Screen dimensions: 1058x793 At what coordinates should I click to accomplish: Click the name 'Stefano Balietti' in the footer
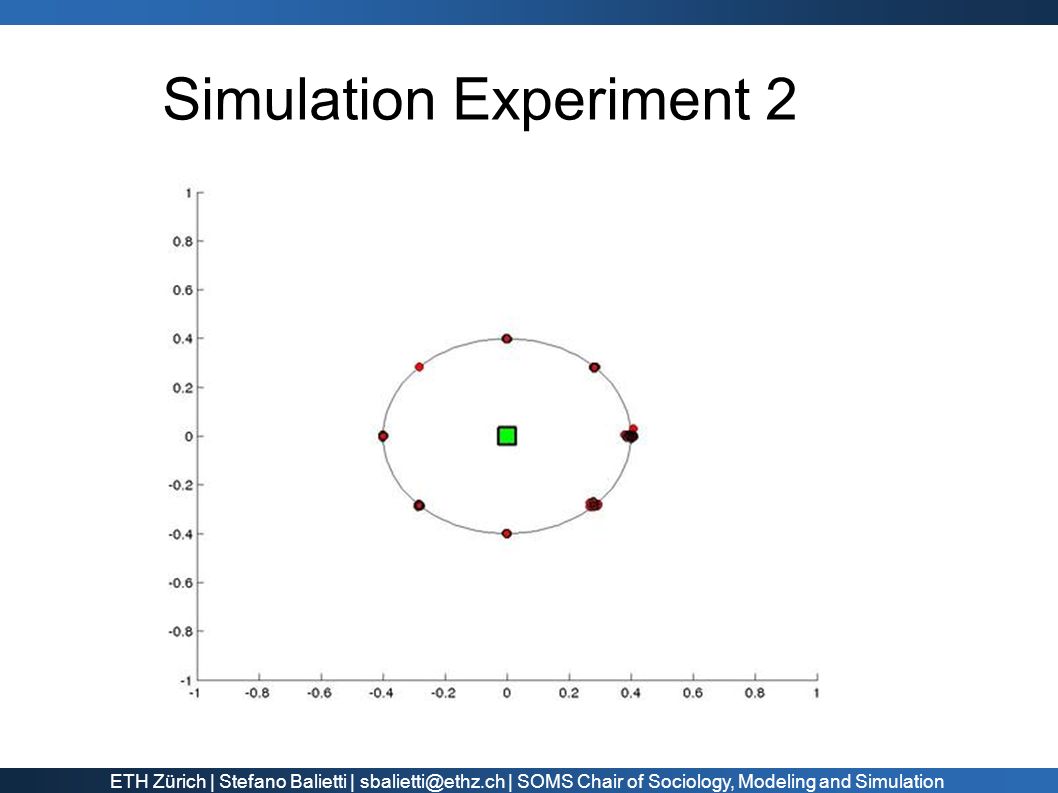[283, 782]
